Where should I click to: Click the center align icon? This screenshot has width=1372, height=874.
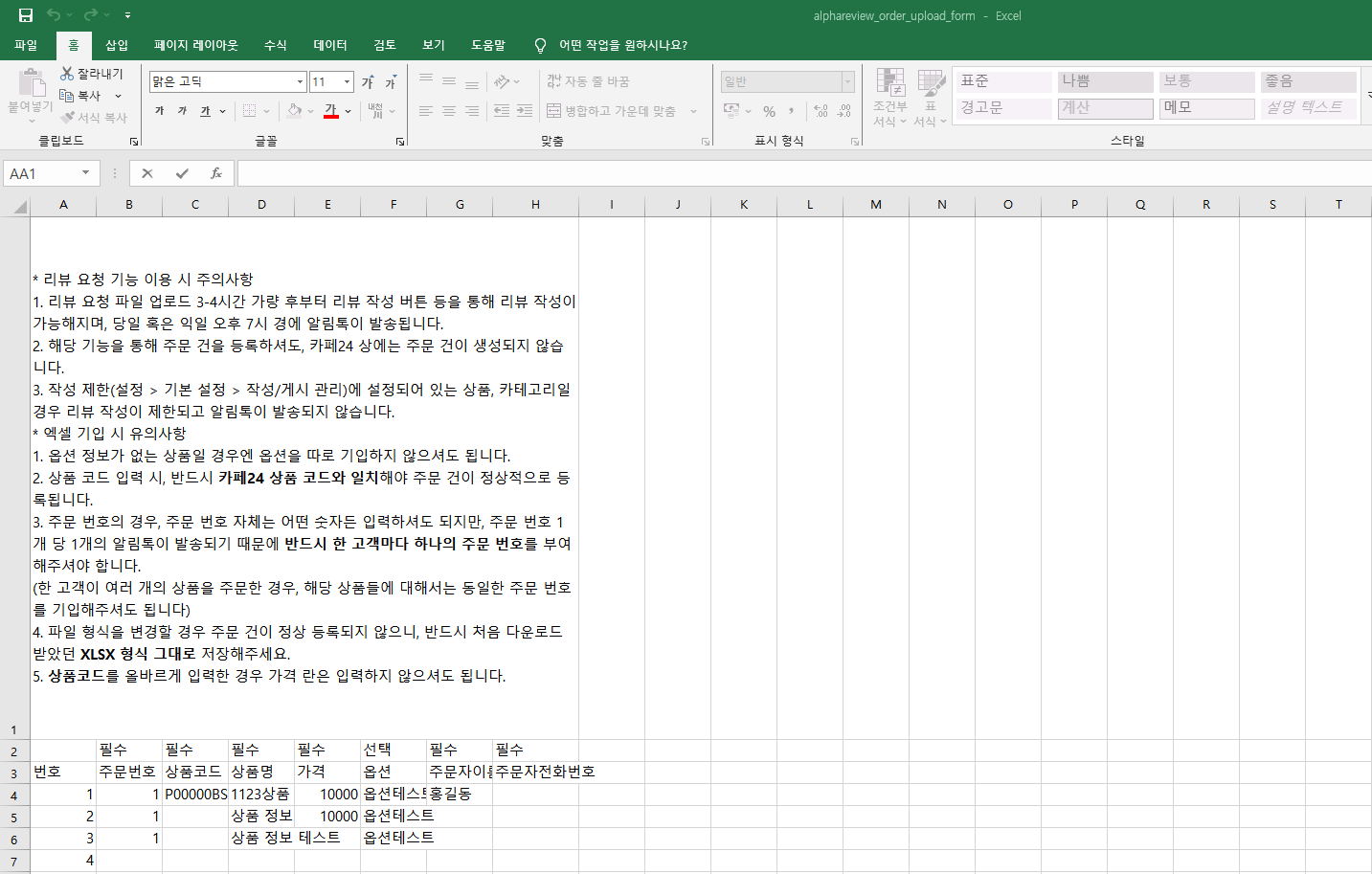coord(449,111)
